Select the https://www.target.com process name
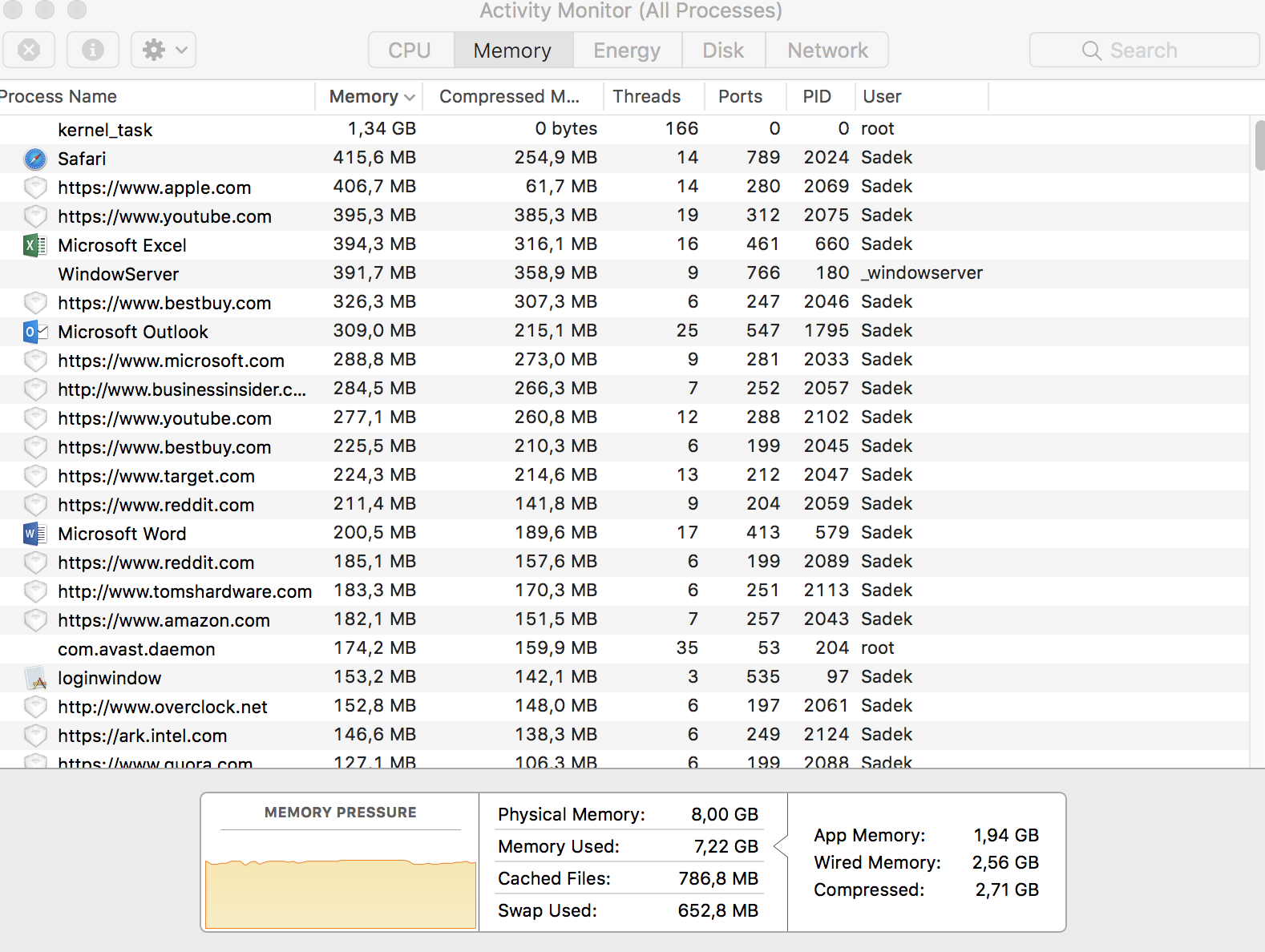The width and height of the screenshot is (1265, 952). 156,476
